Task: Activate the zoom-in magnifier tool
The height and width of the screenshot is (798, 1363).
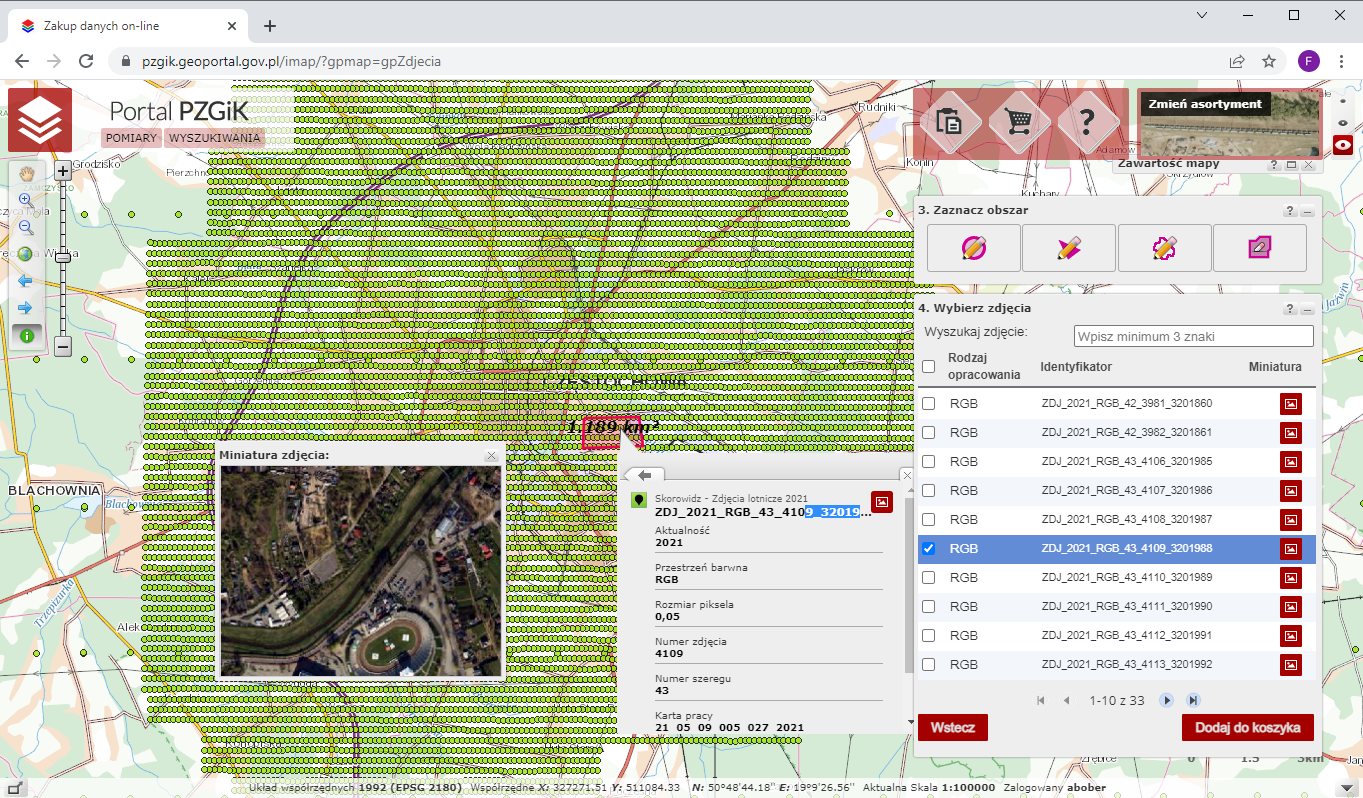Action: [27, 201]
